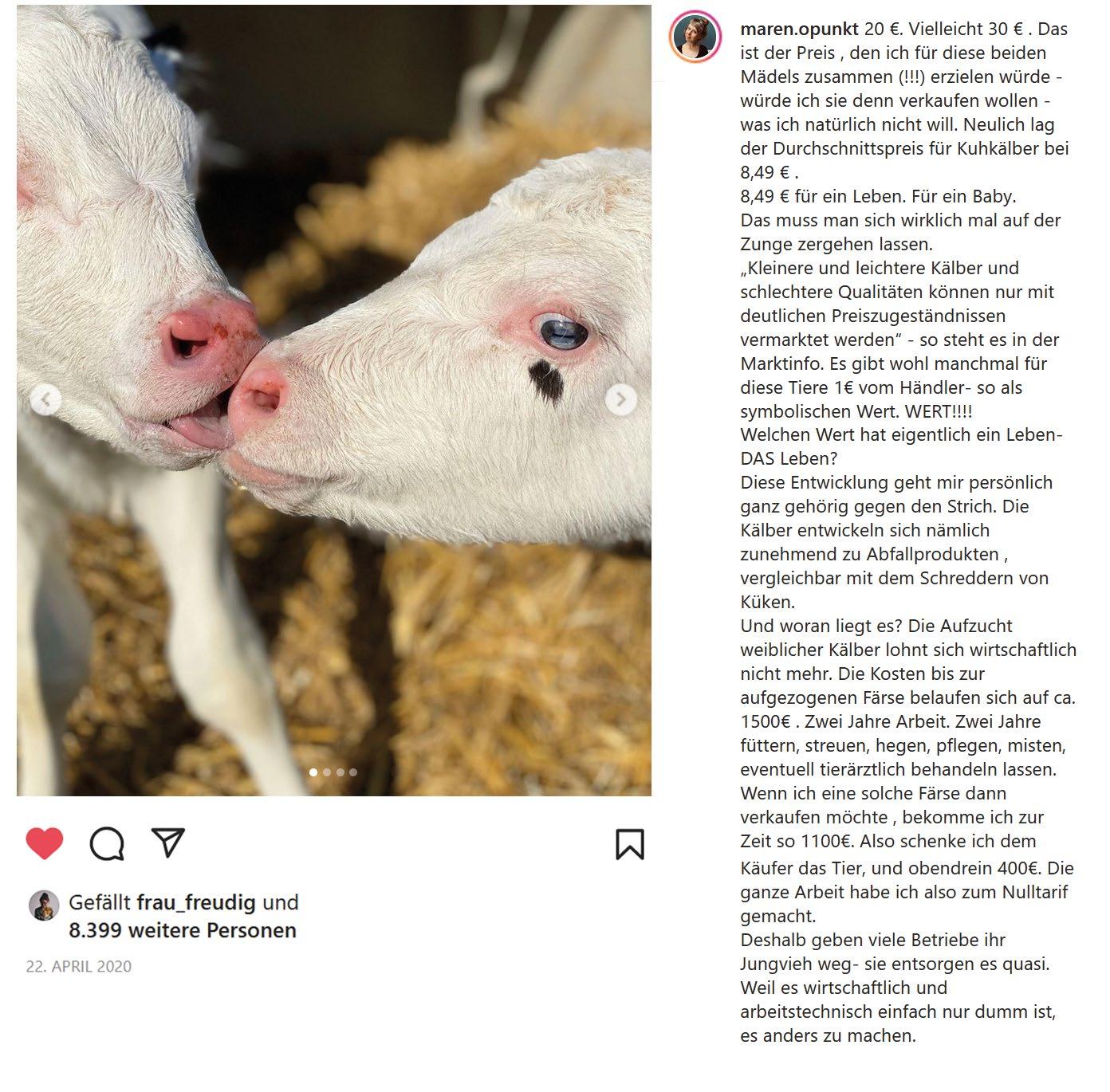Go to previous photo with left arrow
The height and width of the screenshot is (1092, 1110).
tap(46, 399)
